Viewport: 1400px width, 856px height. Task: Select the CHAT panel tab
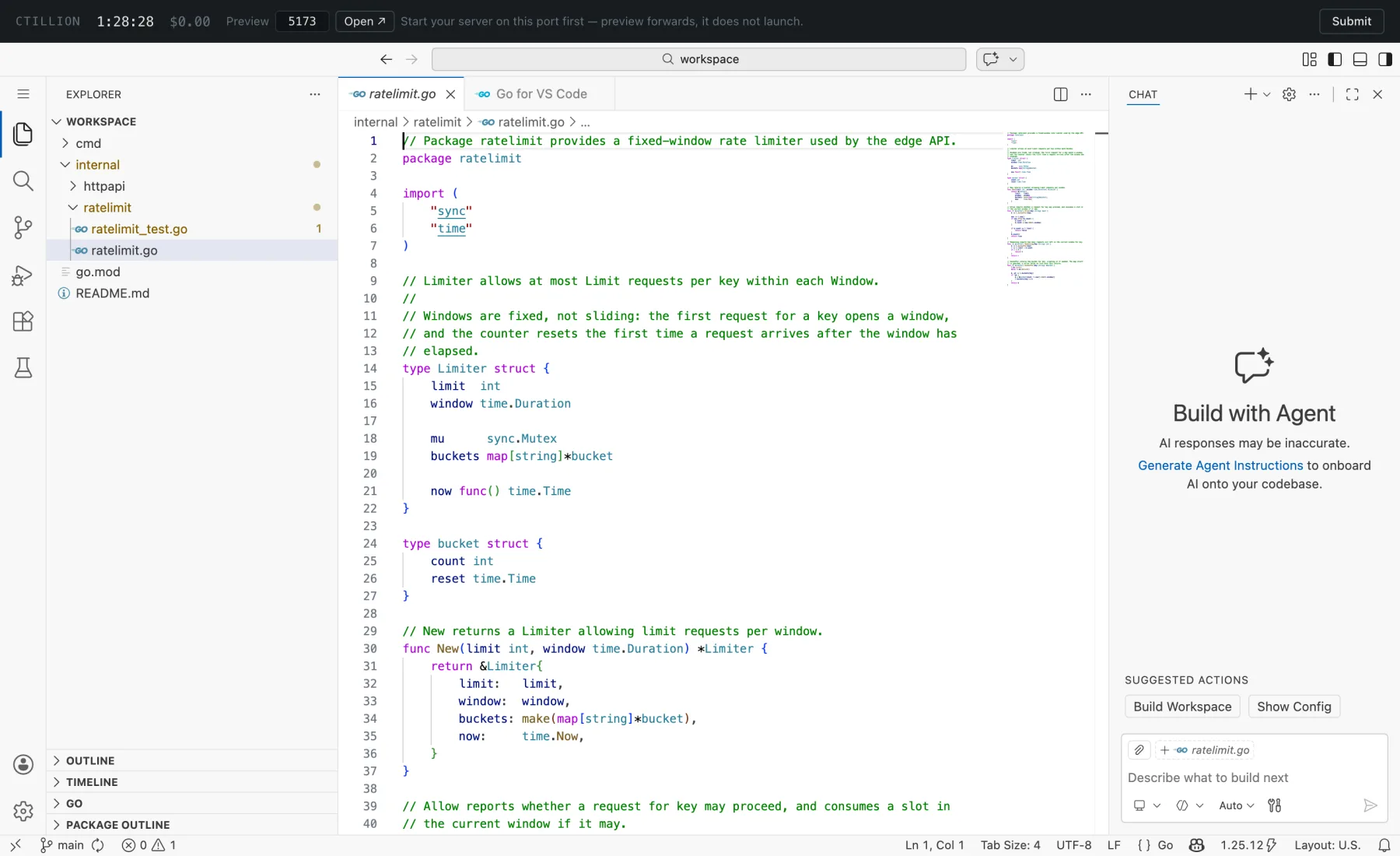1143,94
